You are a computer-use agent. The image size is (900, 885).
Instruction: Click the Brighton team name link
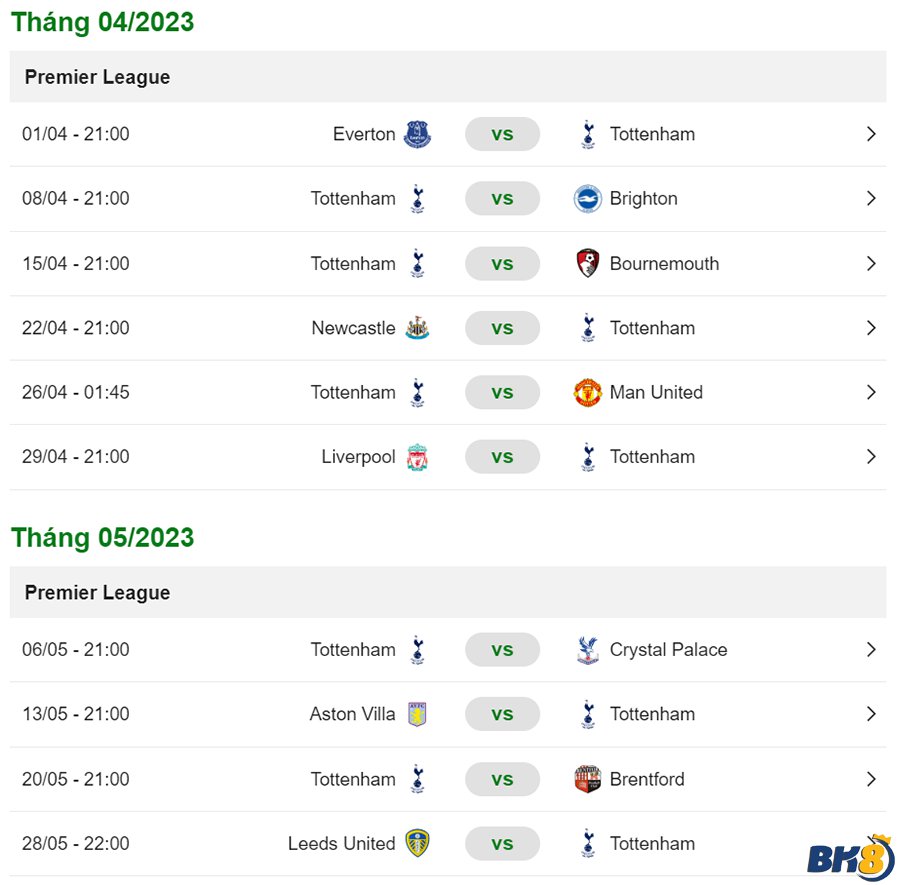coord(643,198)
